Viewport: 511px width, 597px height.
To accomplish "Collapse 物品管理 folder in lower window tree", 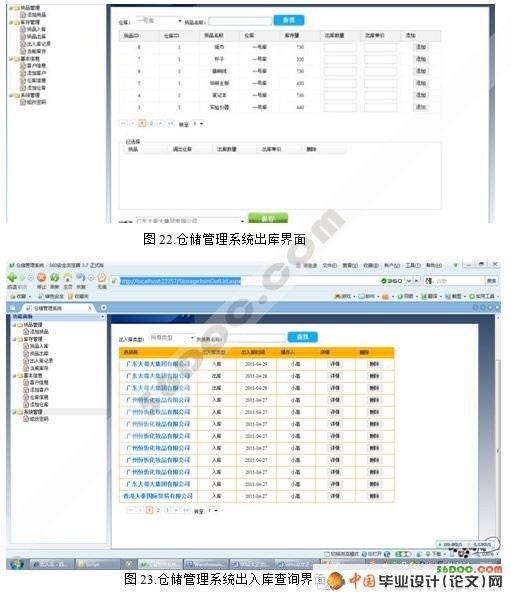I will point(14,325).
